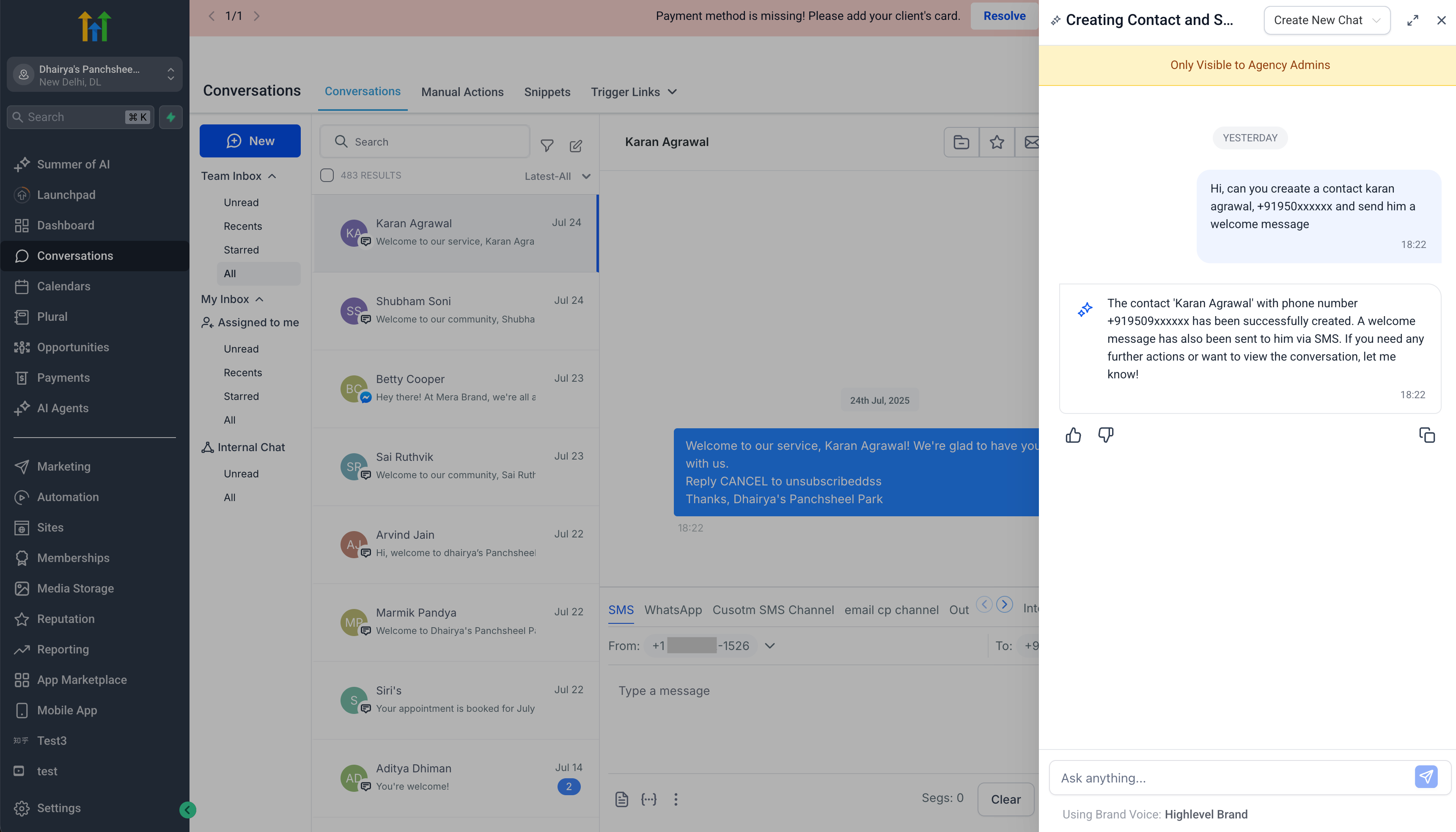Open the Latest-All sort dropdown
Screen dimensions: 1456x832
(x=558, y=176)
